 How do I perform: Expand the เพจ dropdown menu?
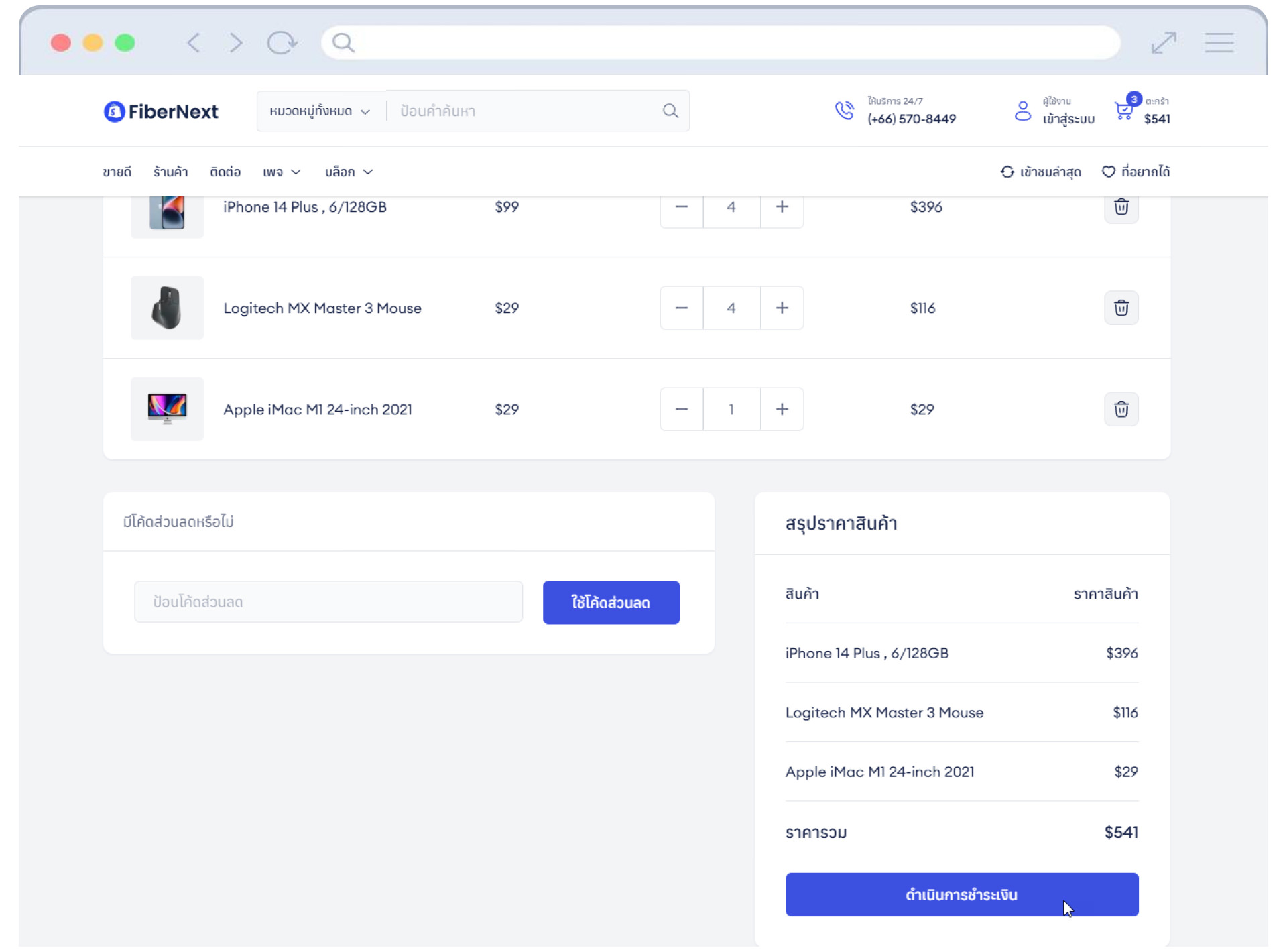point(282,172)
